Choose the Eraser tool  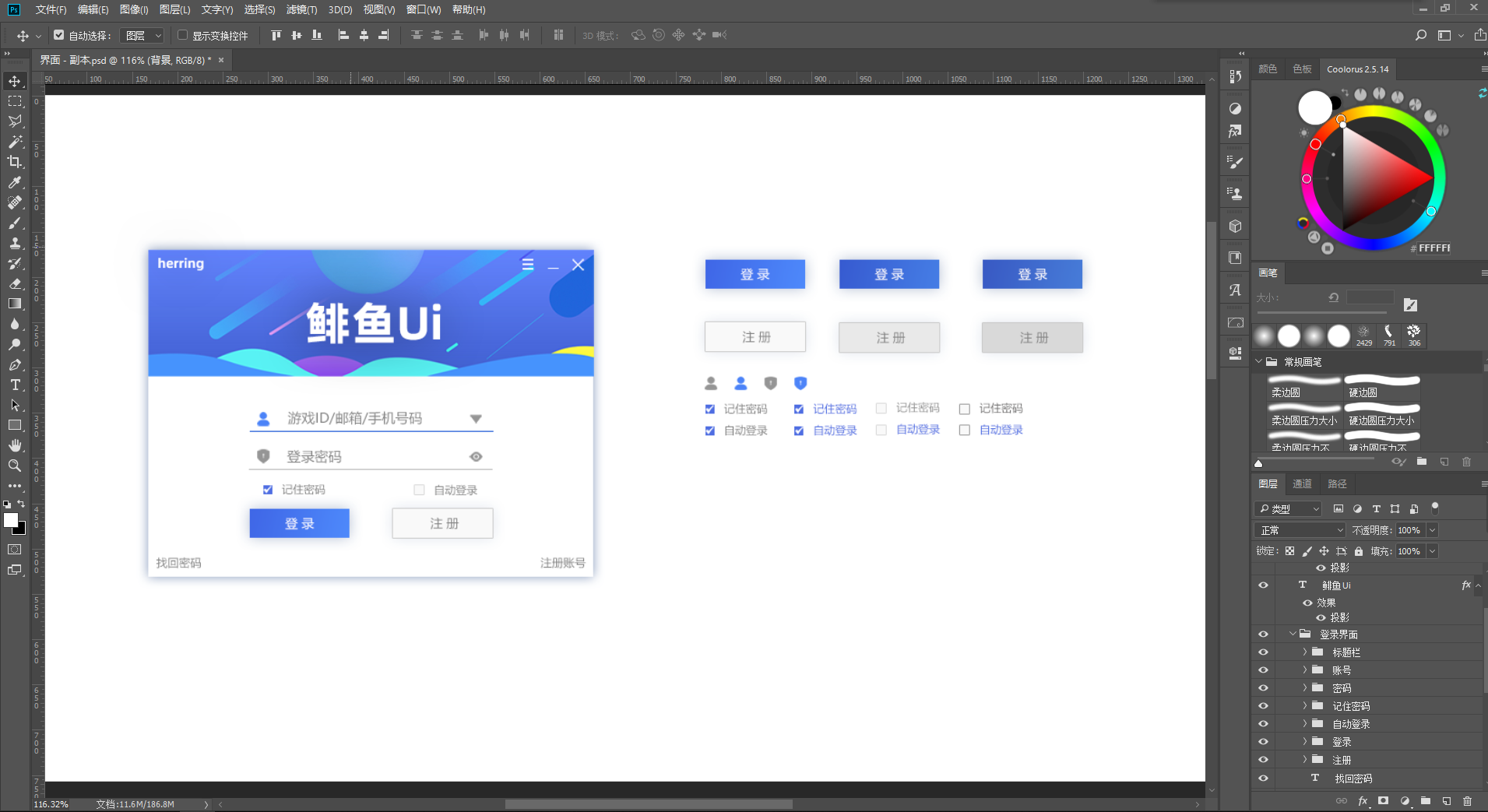coord(15,283)
